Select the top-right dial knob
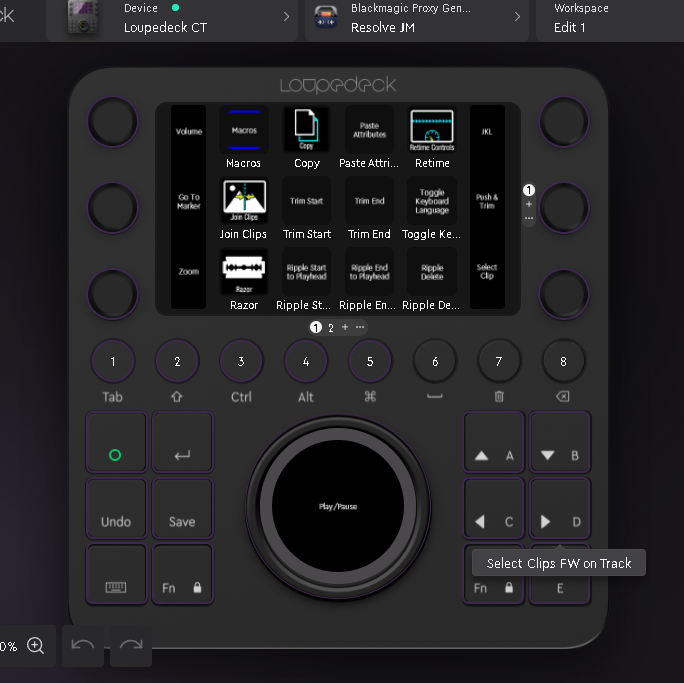 click(x=564, y=122)
